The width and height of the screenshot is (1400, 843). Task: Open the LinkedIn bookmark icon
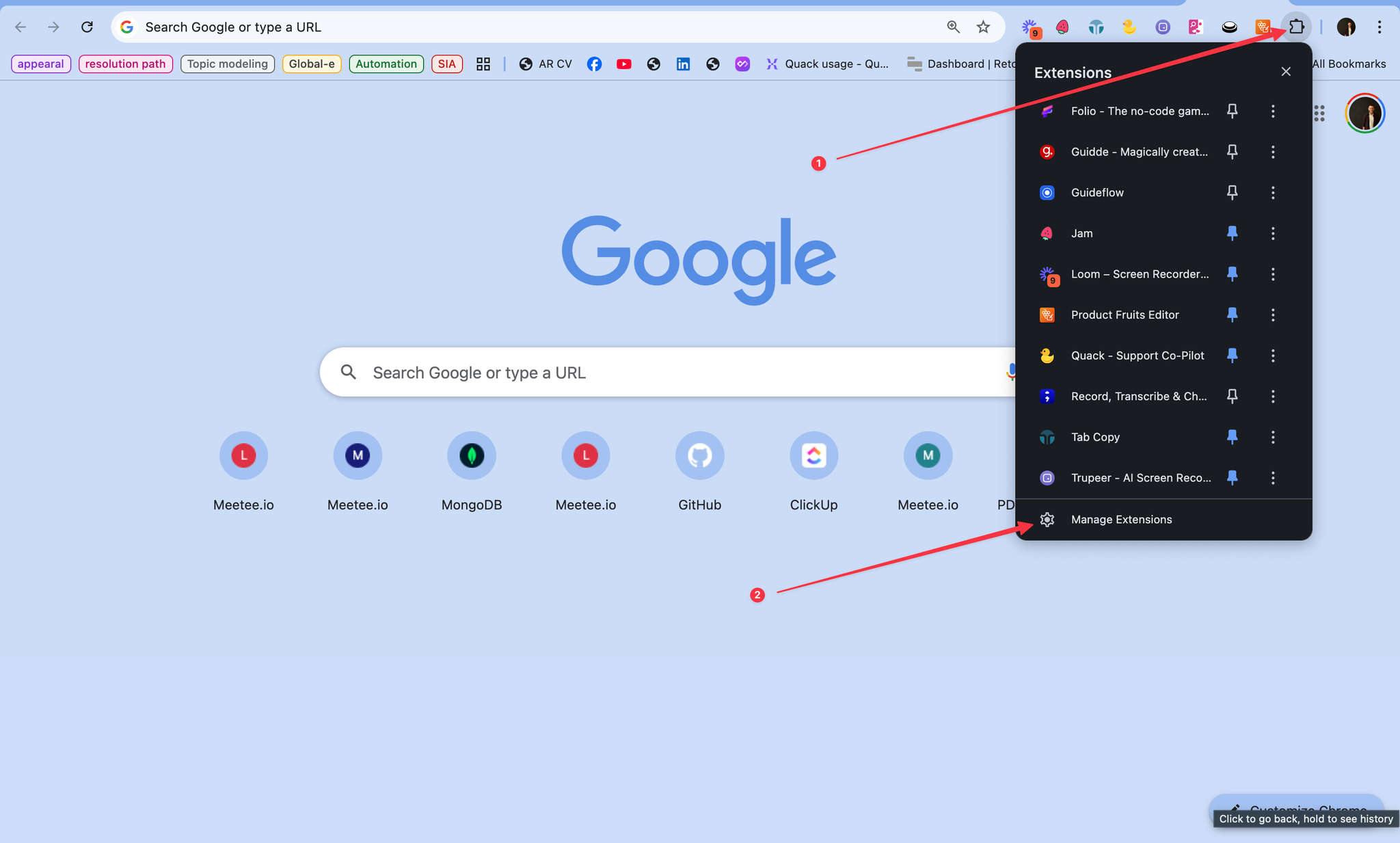683,64
